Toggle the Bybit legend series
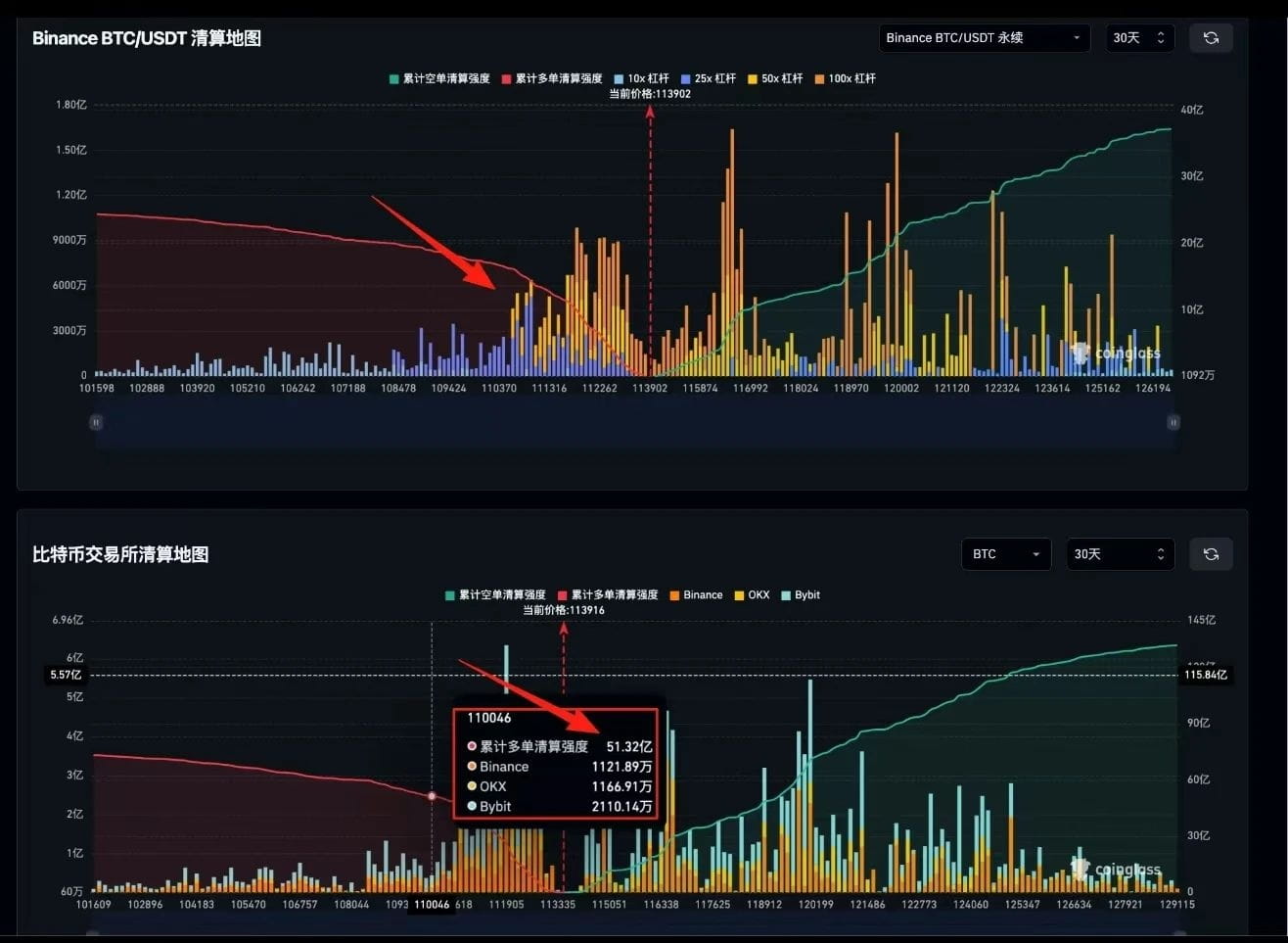Viewport: 1288px width, 943px height. click(x=800, y=595)
